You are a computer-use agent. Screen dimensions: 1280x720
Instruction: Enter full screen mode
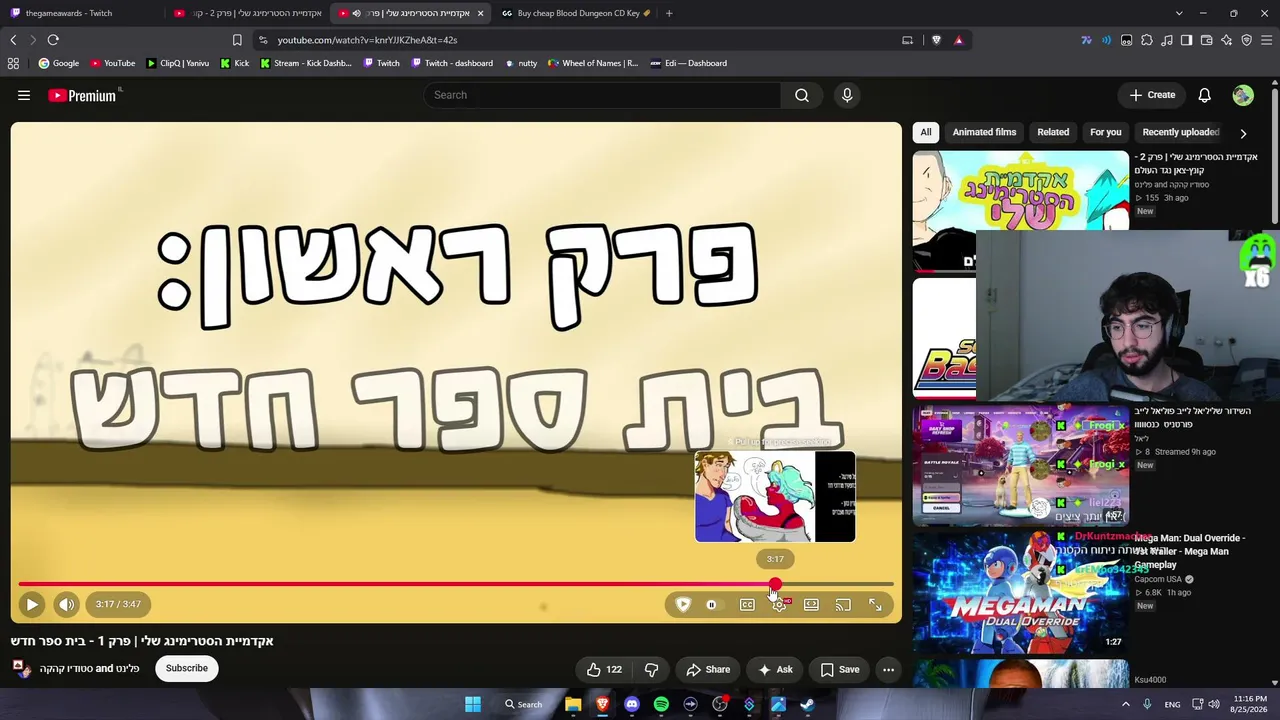click(x=875, y=604)
